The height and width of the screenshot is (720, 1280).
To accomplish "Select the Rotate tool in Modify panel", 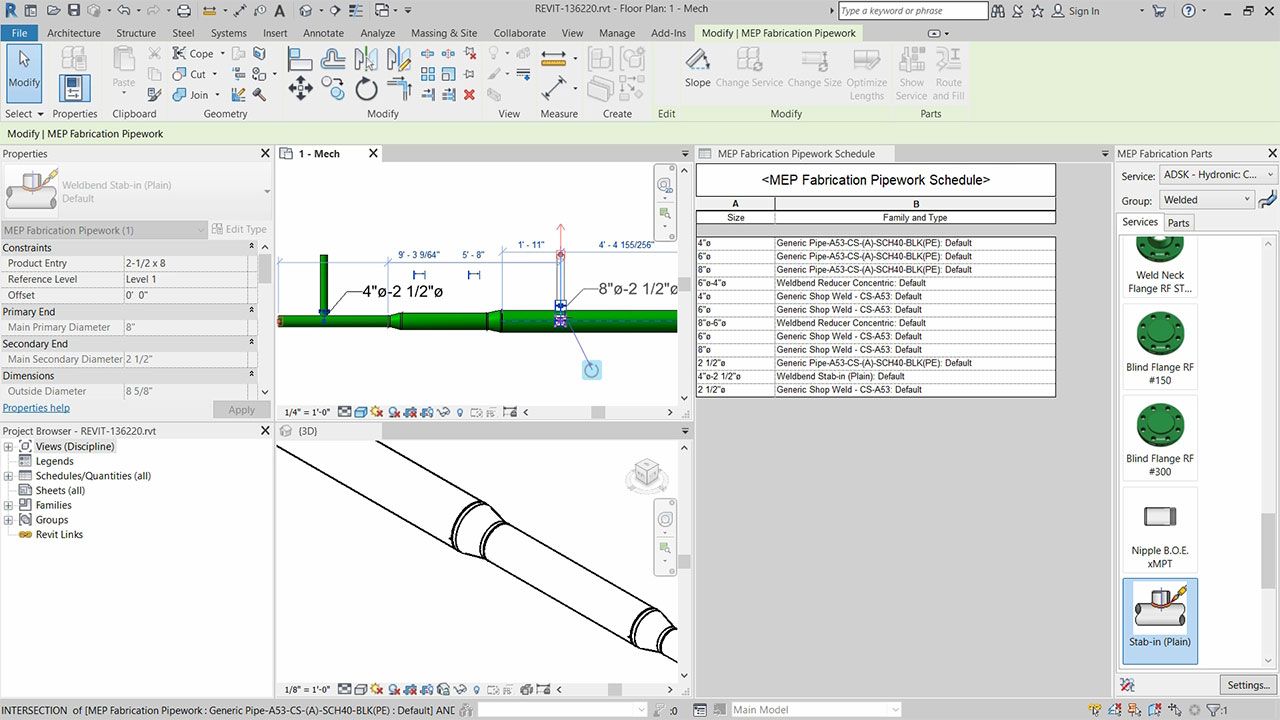I will (x=366, y=89).
